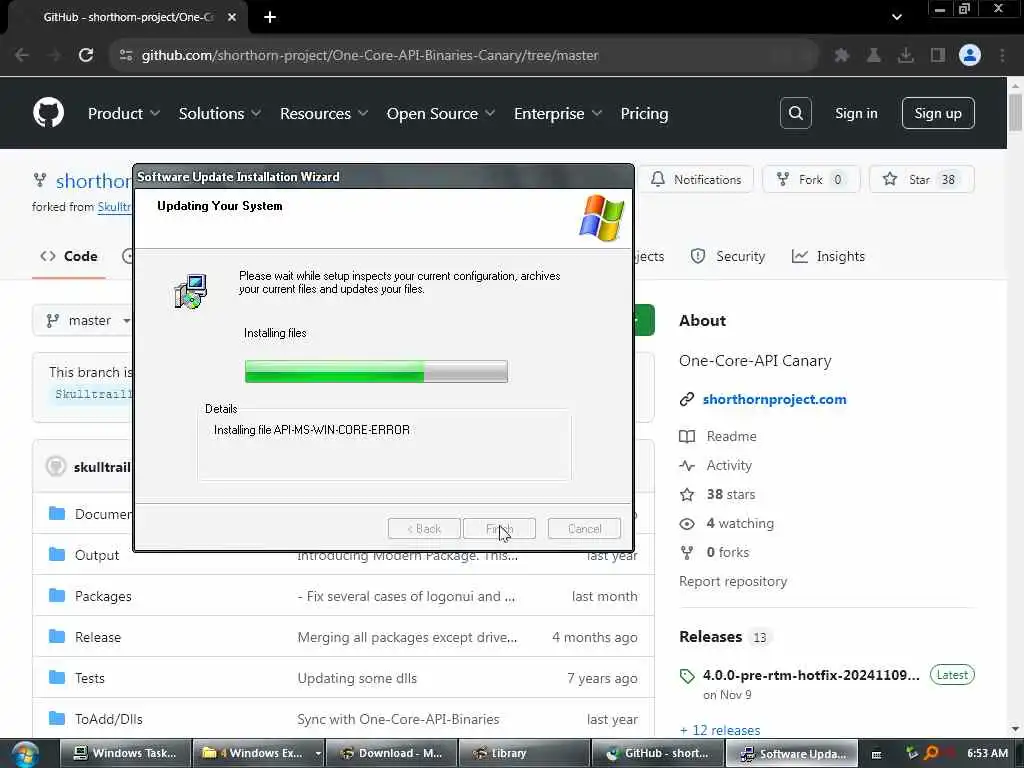Open shorthornproject.com link
This screenshot has width=1024, height=768.
click(775, 399)
